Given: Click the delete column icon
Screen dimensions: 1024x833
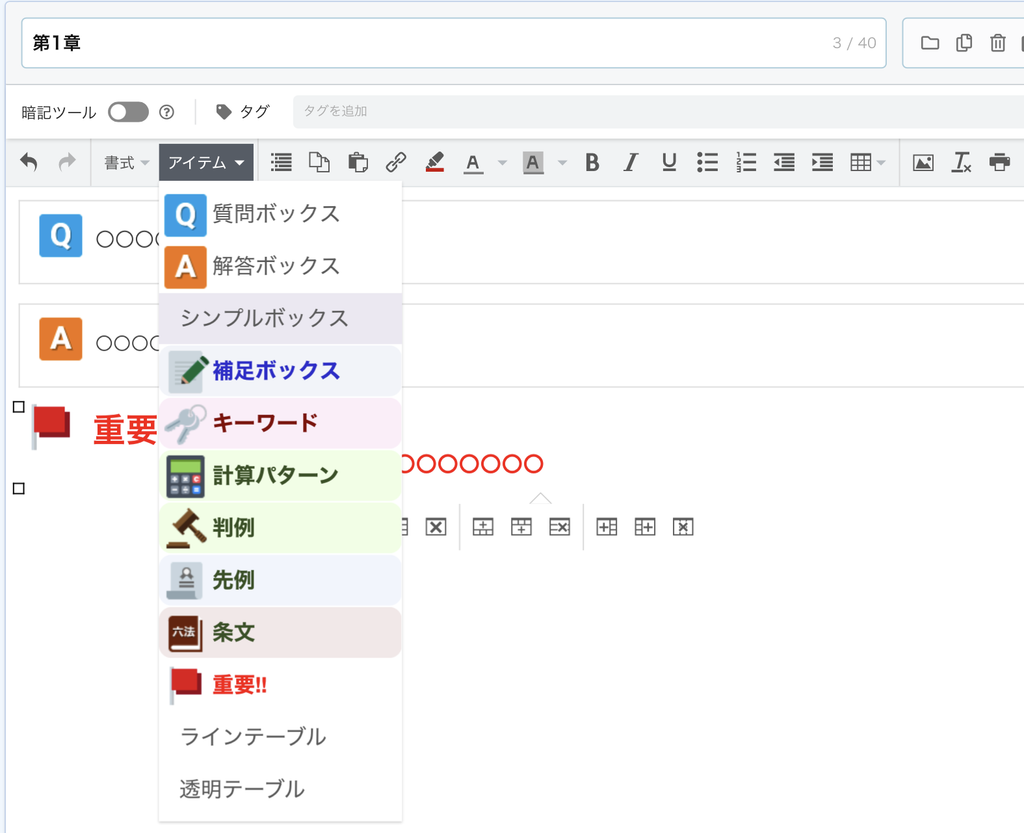Looking at the screenshot, I should [x=683, y=527].
